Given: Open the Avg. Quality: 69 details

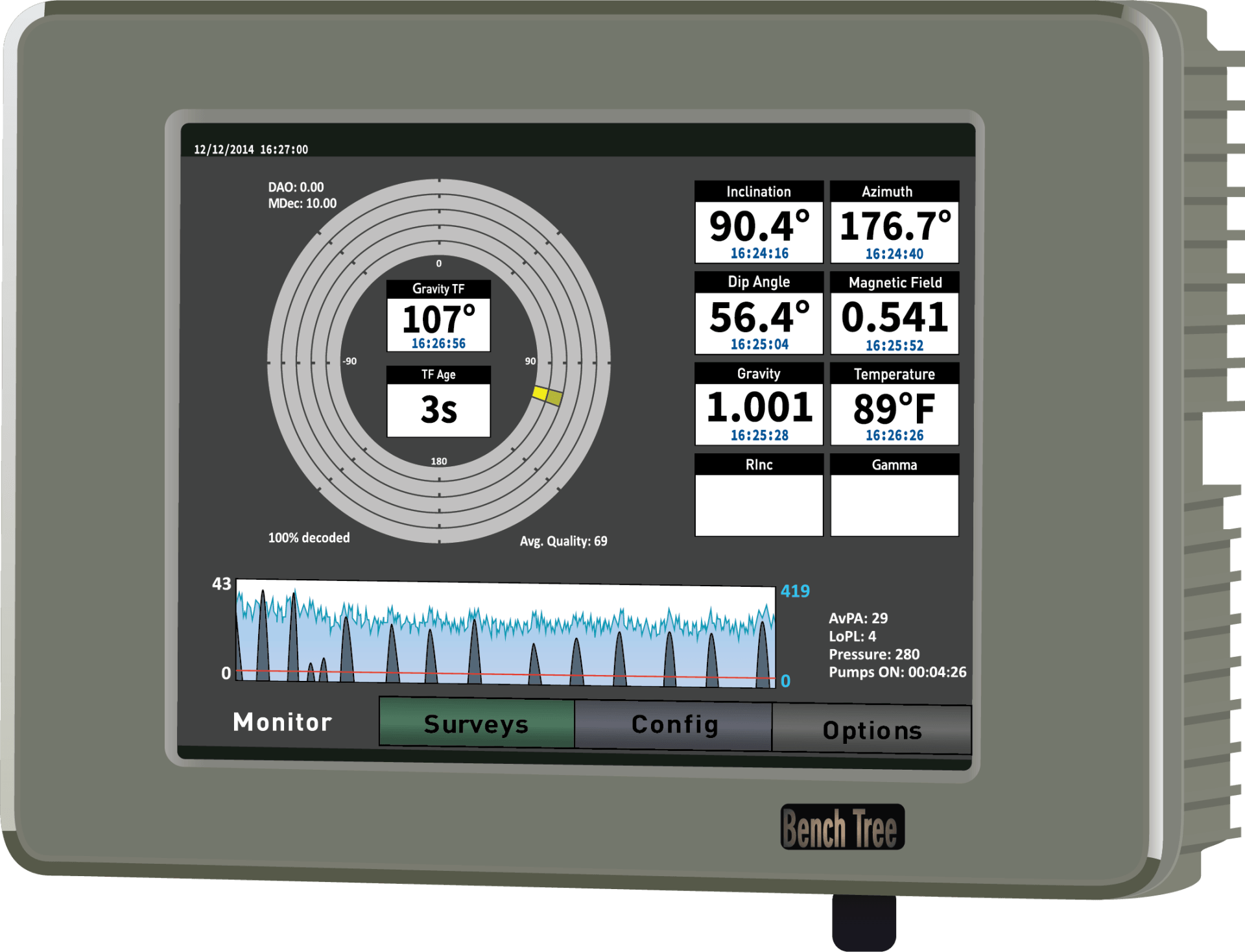Looking at the screenshot, I should [x=563, y=540].
